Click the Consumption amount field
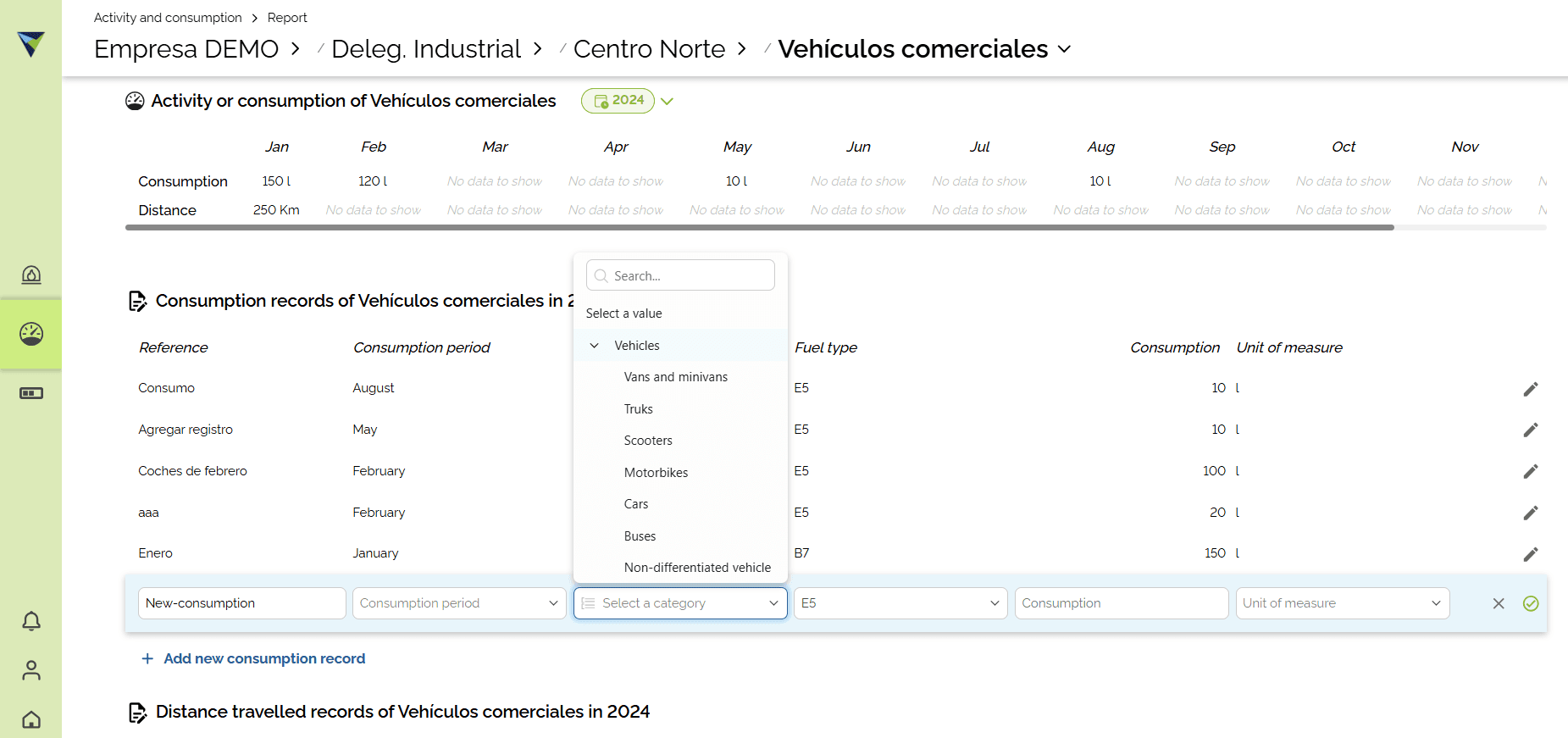Image resolution: width=1568 pixels, height=738 pixels. [x=1122, y=603]
